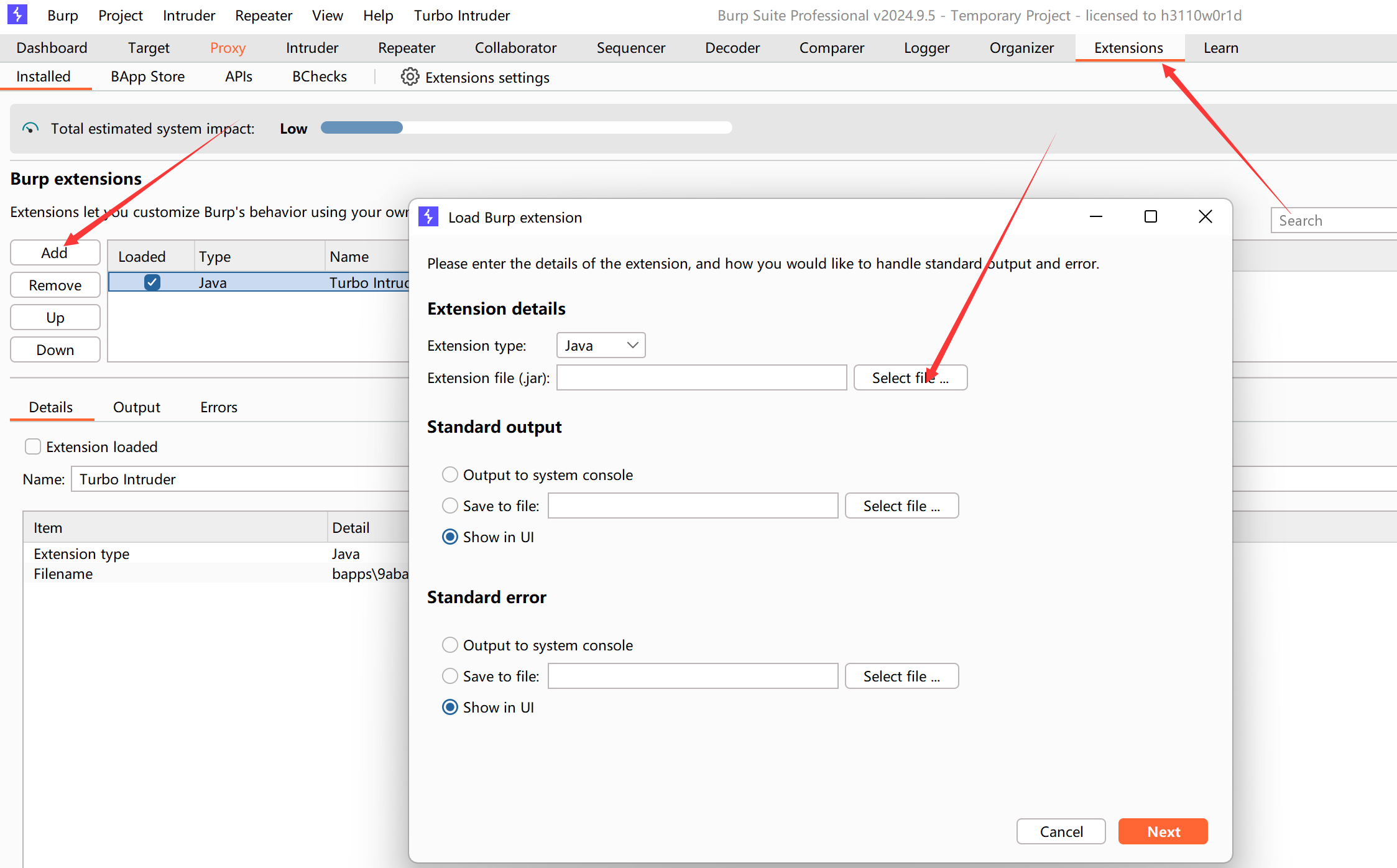1397x868 pixels.
Task: Click the Extension file jar input field
Action: click(x=701, y=377)
